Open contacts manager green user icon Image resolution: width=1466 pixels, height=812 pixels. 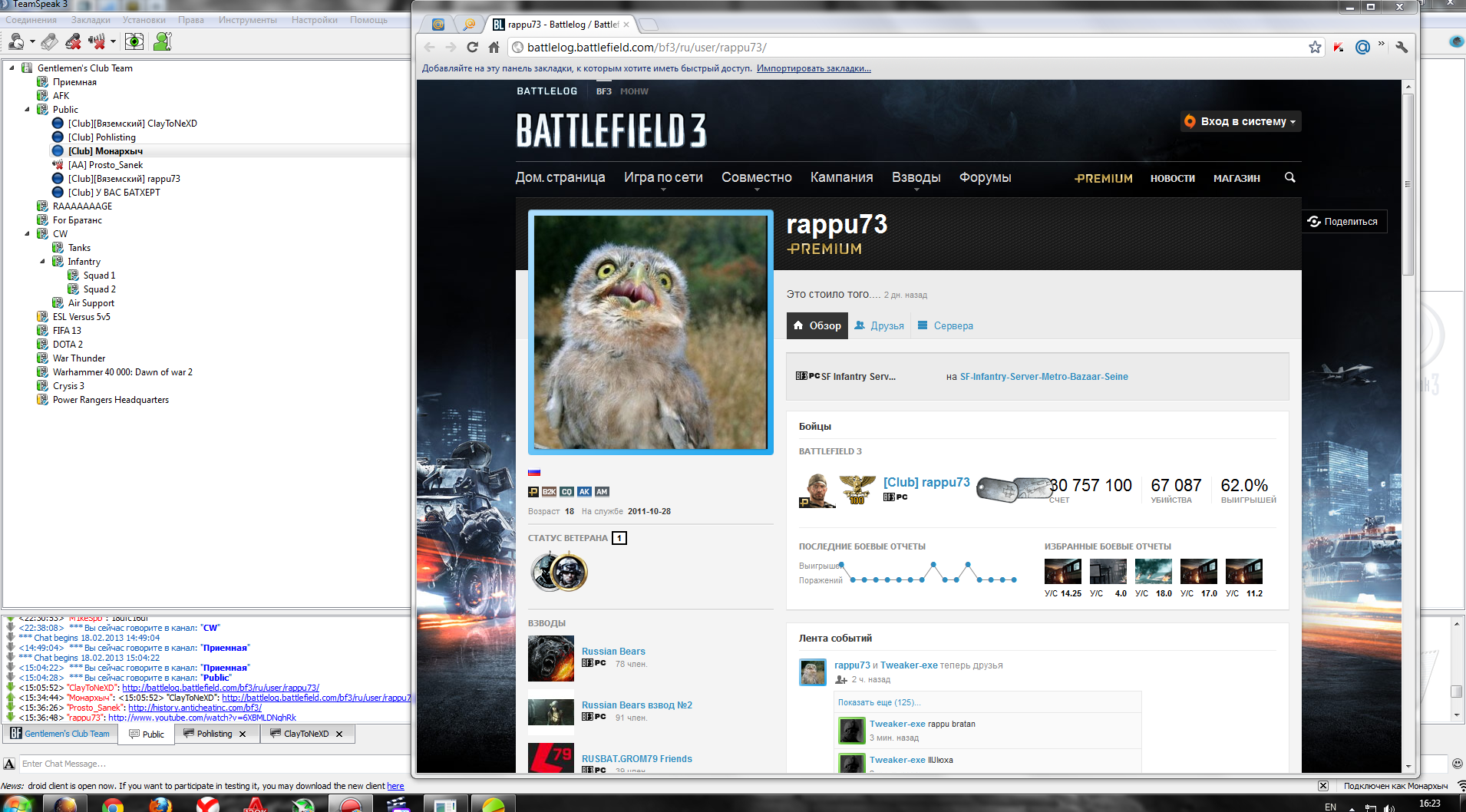tap(162, 41)
